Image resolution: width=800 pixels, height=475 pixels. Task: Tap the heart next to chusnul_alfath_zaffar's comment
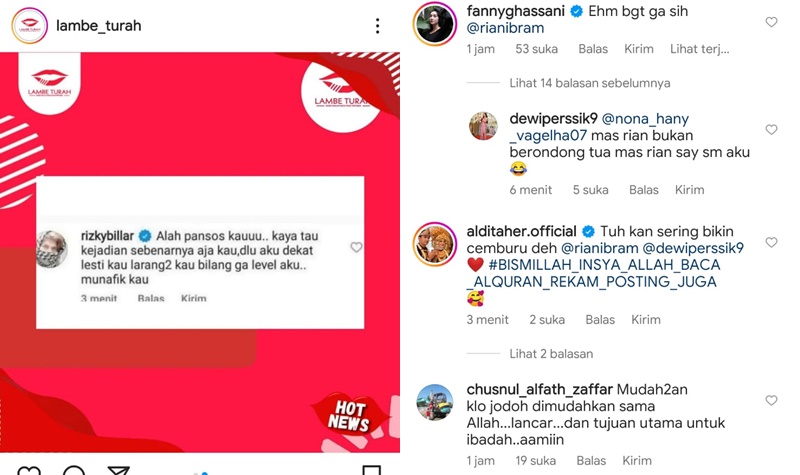pos(771,401)
